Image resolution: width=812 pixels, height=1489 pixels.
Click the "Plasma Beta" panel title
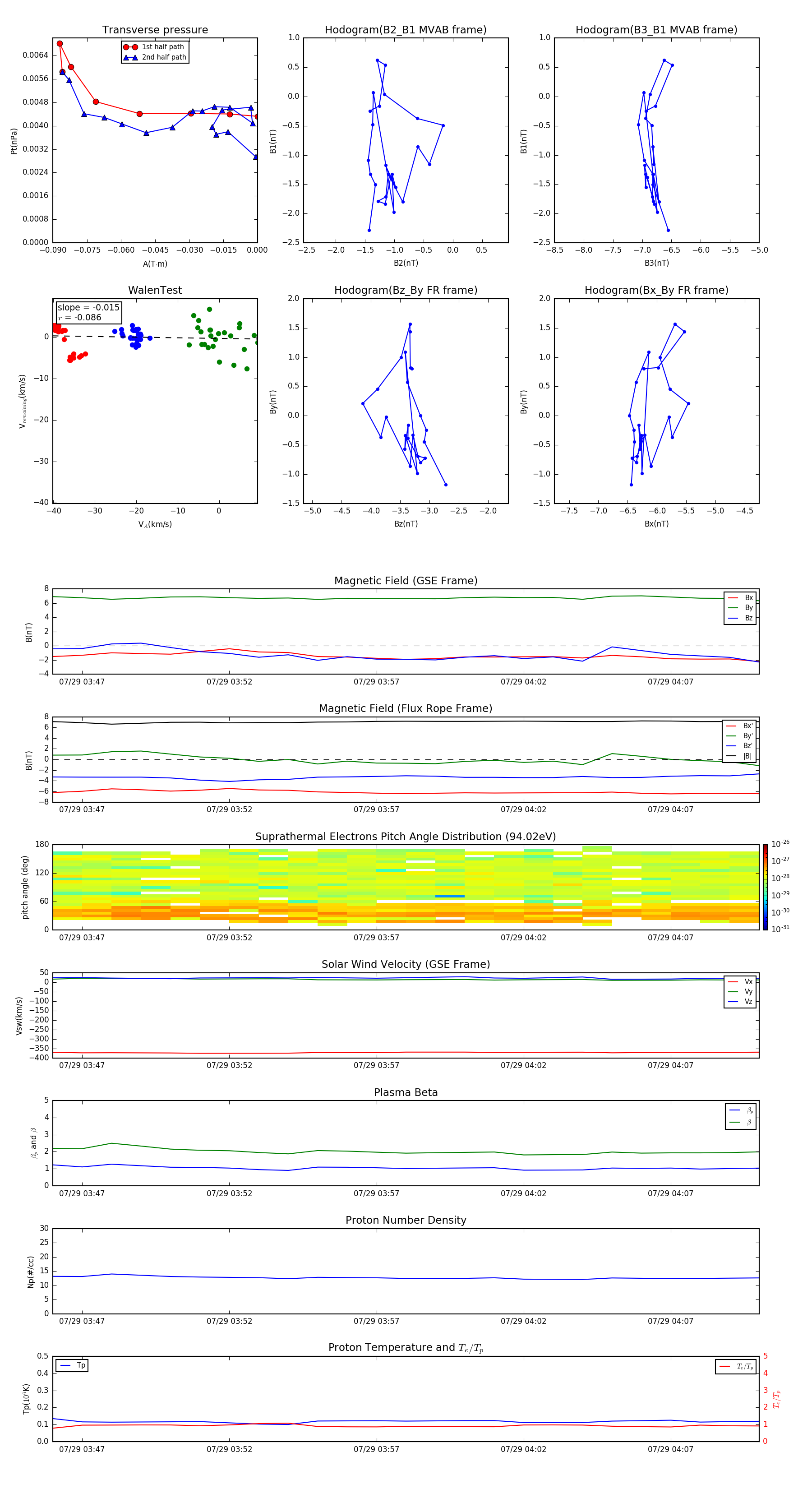pos(406,1092)
